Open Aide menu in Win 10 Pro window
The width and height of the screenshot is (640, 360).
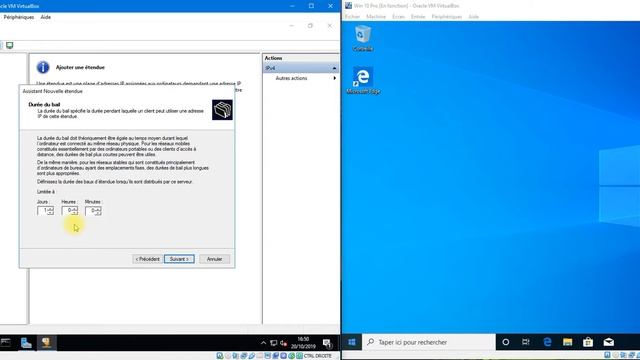pyautogui.click(x=473, y=17)
